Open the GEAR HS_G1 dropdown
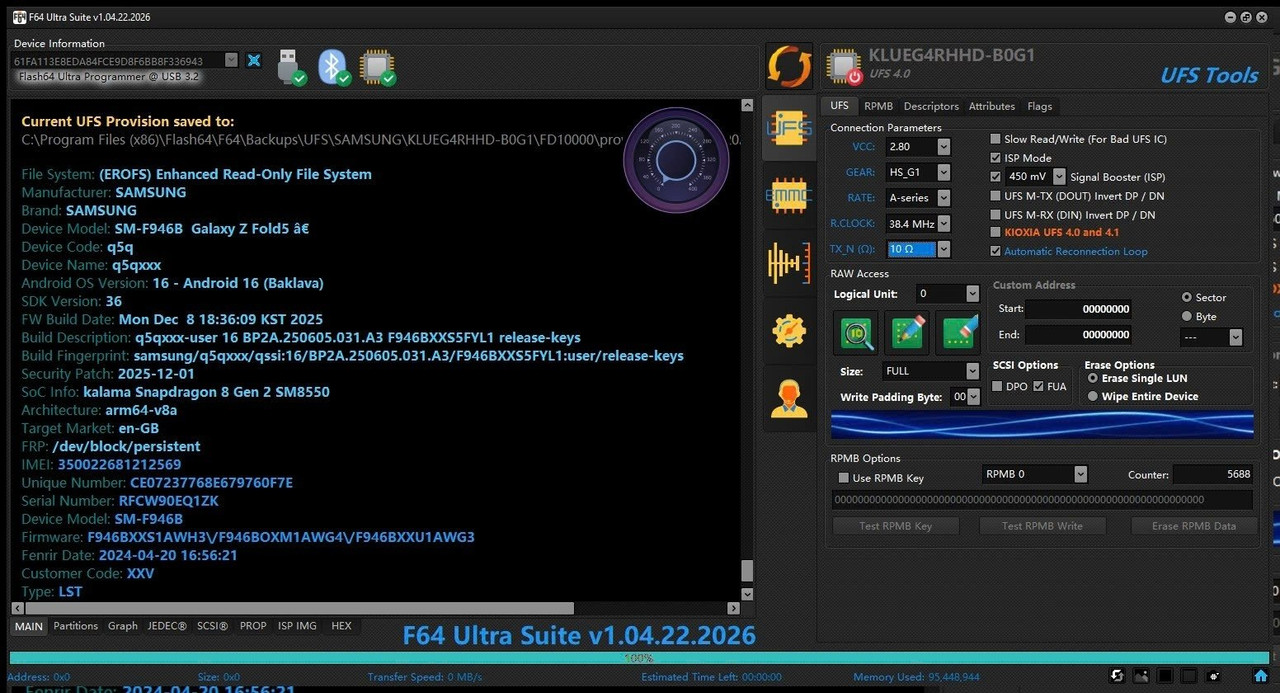 pyautogui.click(x=944, y=172)
